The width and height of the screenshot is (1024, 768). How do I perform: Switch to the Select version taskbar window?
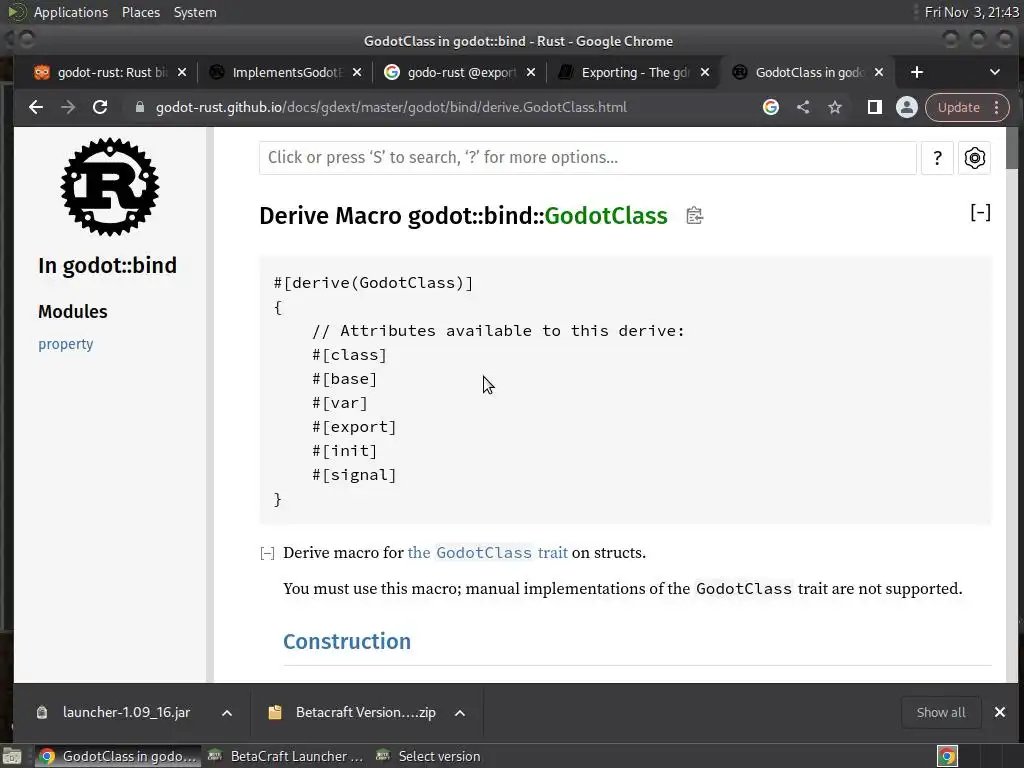coord(428,756)
